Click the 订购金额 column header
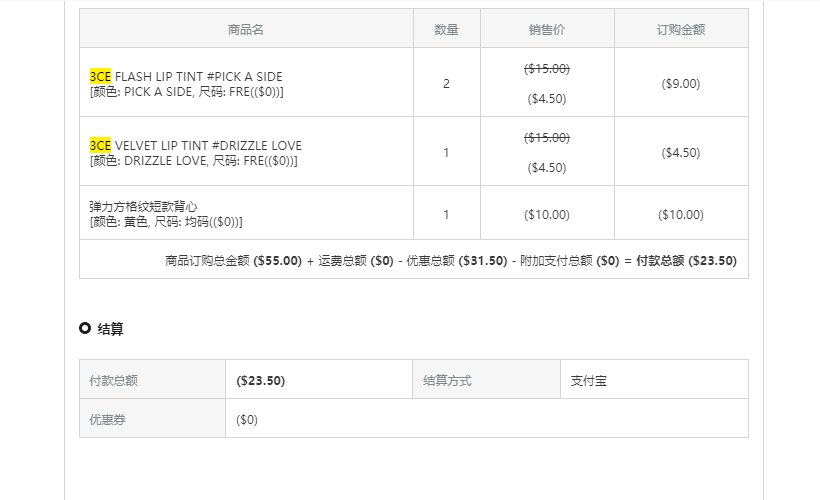Viewport: 820px width, 500px height. point(681,29)
